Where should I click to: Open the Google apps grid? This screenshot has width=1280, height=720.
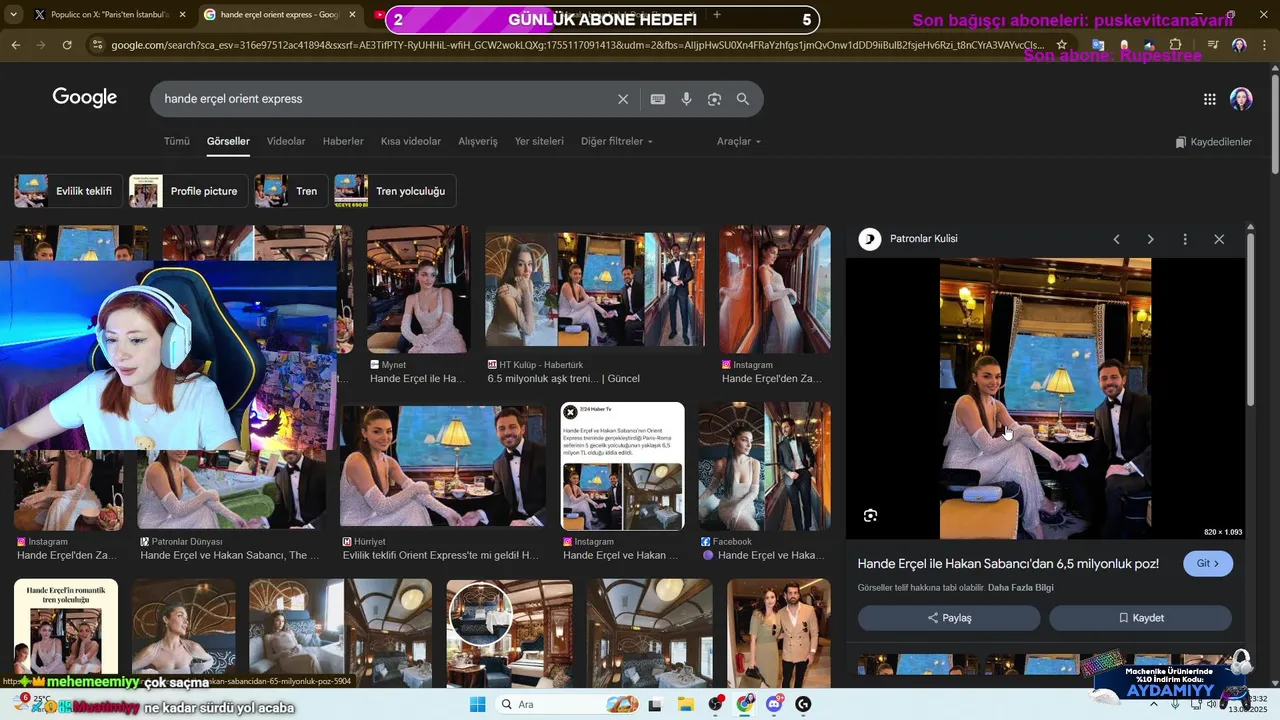pyautogui.click(x=1210, y=99)
